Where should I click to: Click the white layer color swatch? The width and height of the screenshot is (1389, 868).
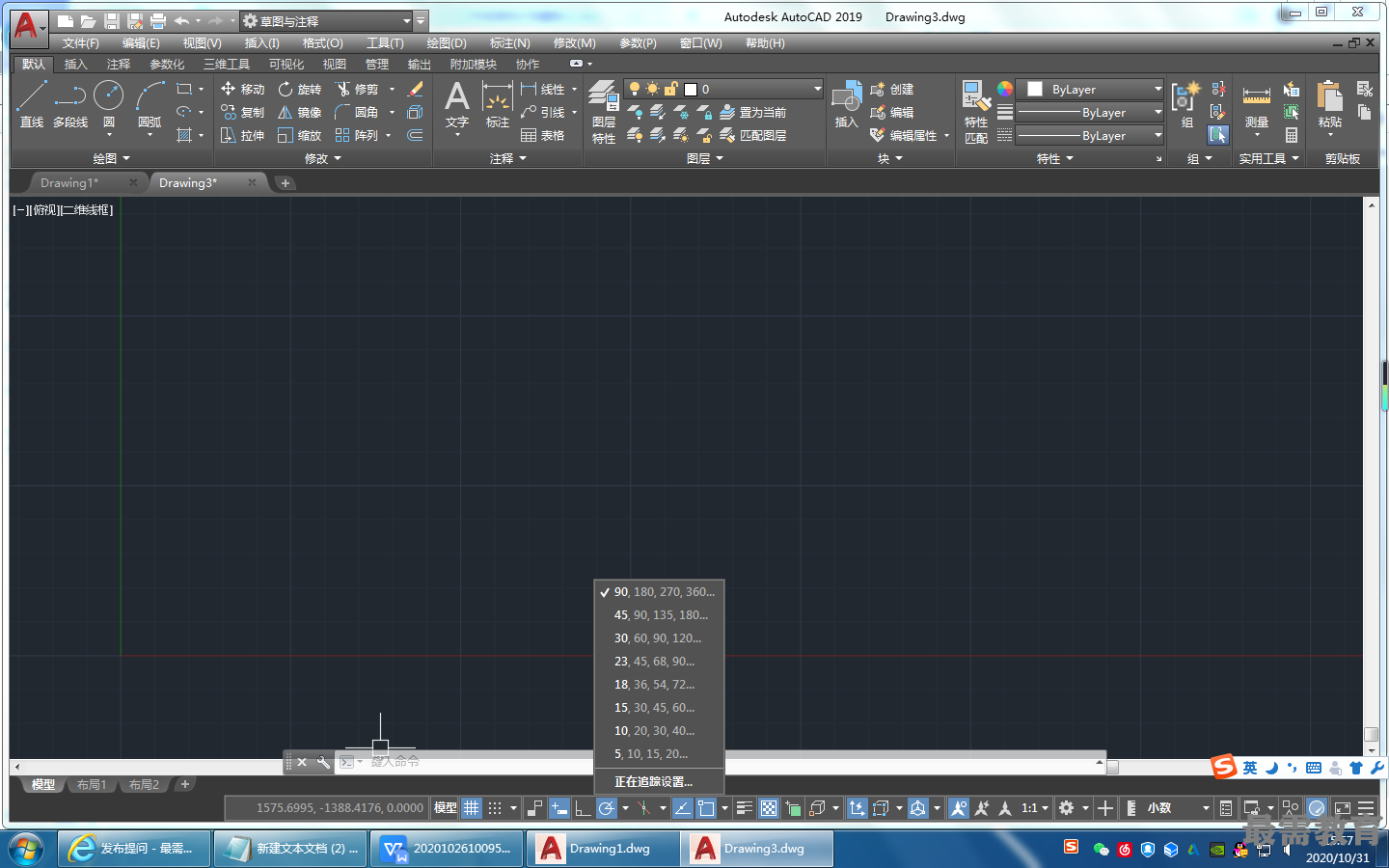(x=691, y=89)
